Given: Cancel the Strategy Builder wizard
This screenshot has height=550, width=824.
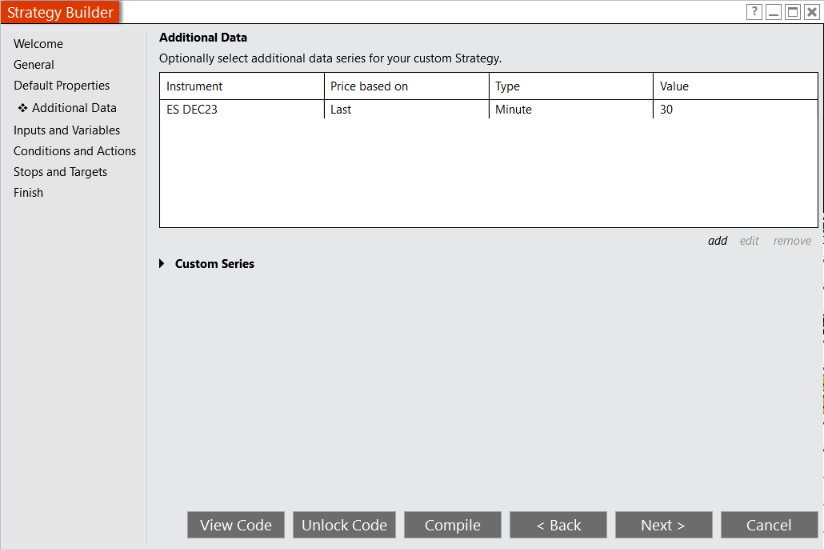Looking at the screenshot, I should point(769,525).
